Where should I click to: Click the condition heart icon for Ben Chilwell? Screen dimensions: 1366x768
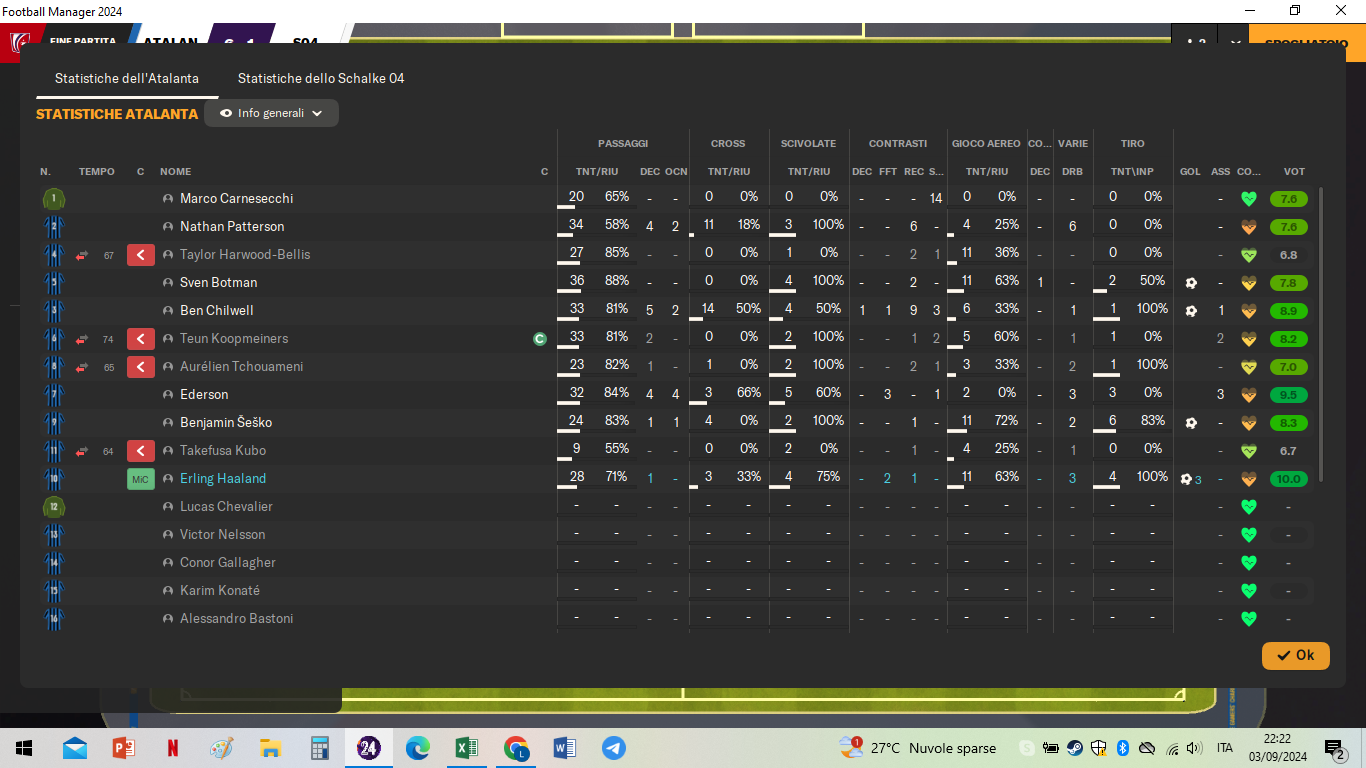(1248, 311)
